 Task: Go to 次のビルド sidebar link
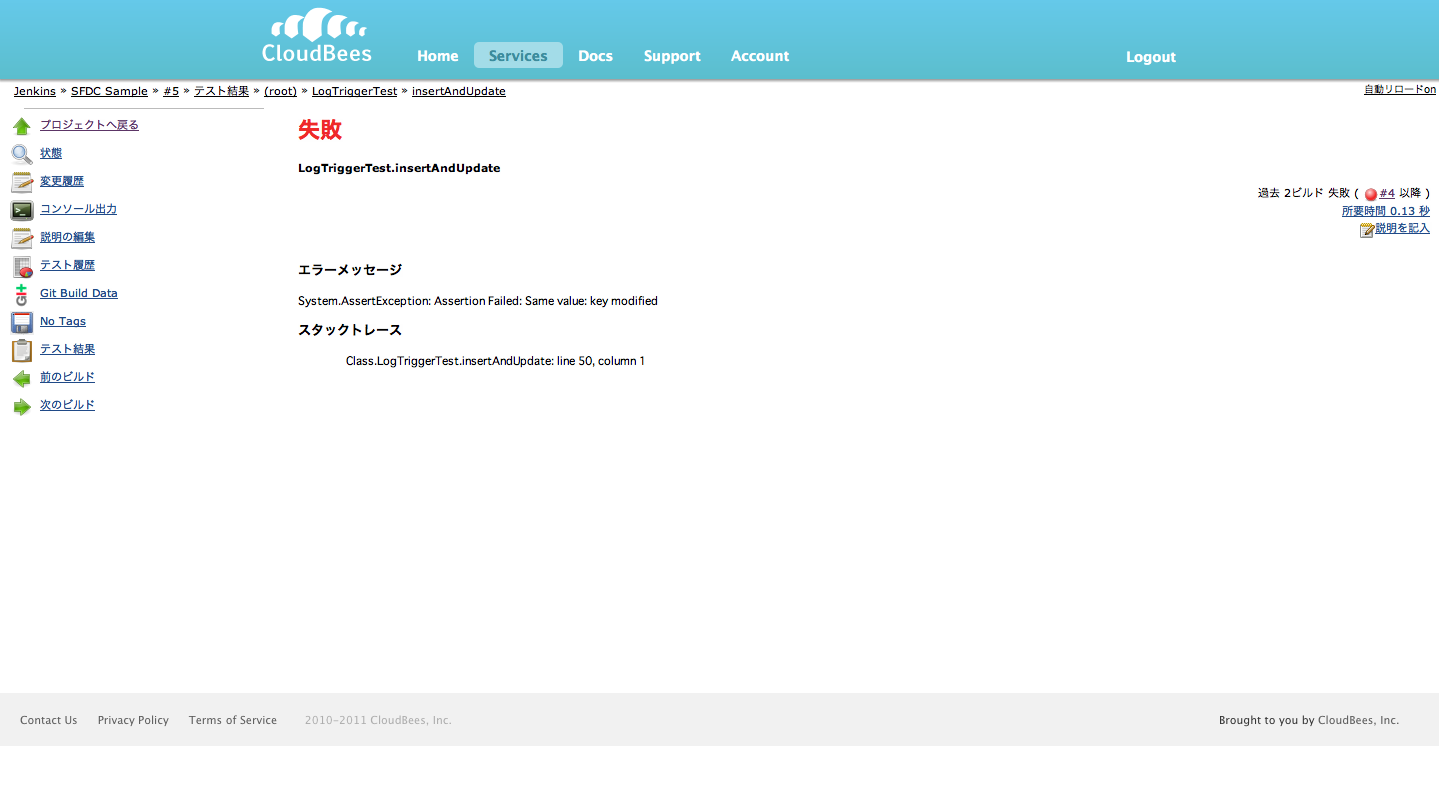tap(67, 405)
